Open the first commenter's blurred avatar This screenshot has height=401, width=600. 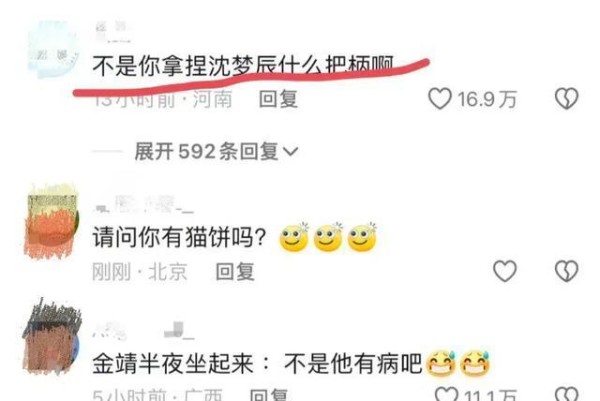pyautogui.click(x=53, y=50)
